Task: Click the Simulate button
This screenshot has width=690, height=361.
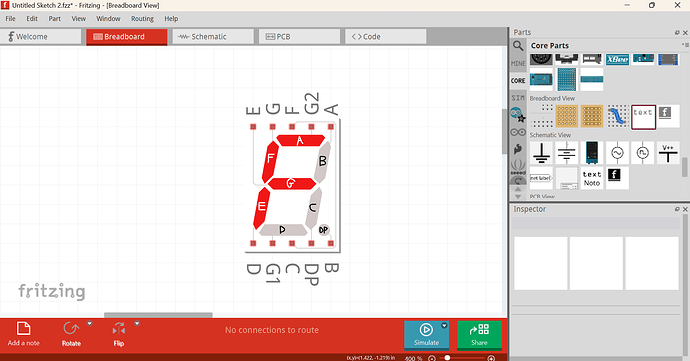Action: (426, 335)
